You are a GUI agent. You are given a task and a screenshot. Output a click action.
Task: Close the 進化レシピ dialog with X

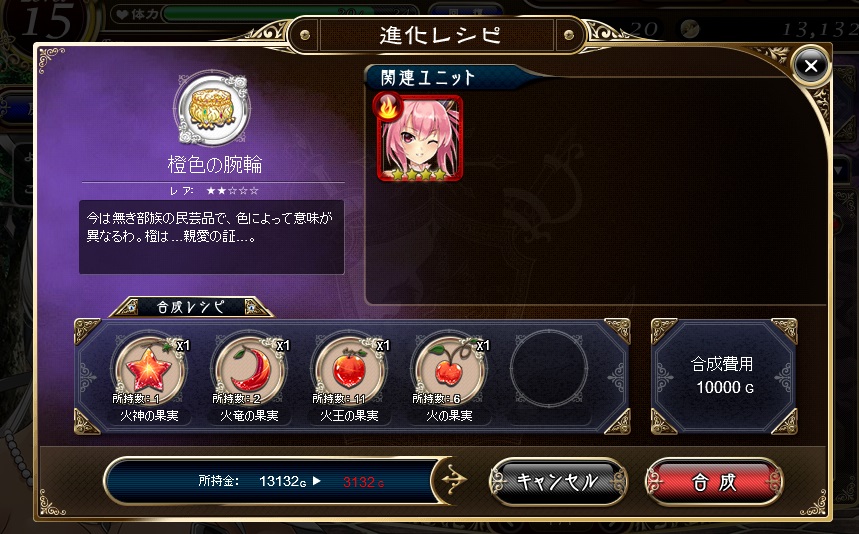coord(811,66)
